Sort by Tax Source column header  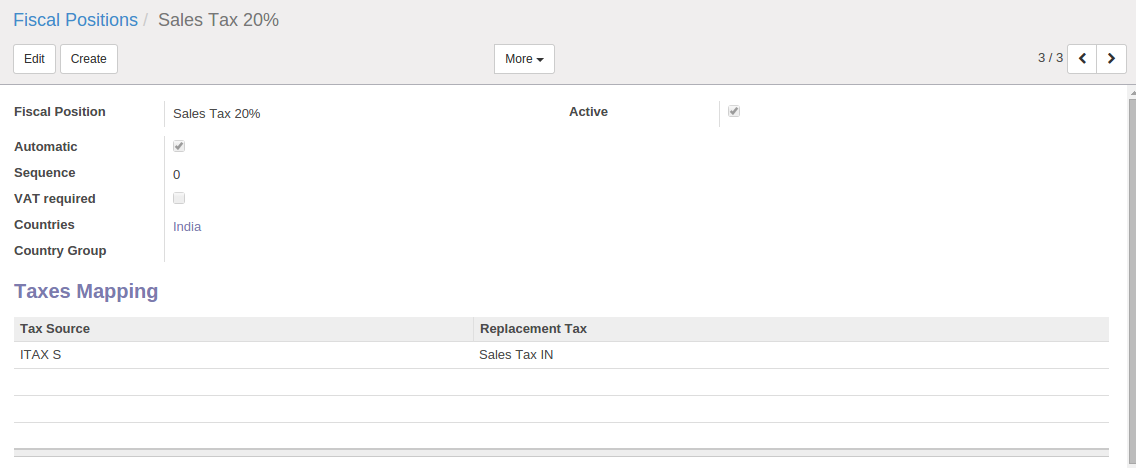click(55, 329)
